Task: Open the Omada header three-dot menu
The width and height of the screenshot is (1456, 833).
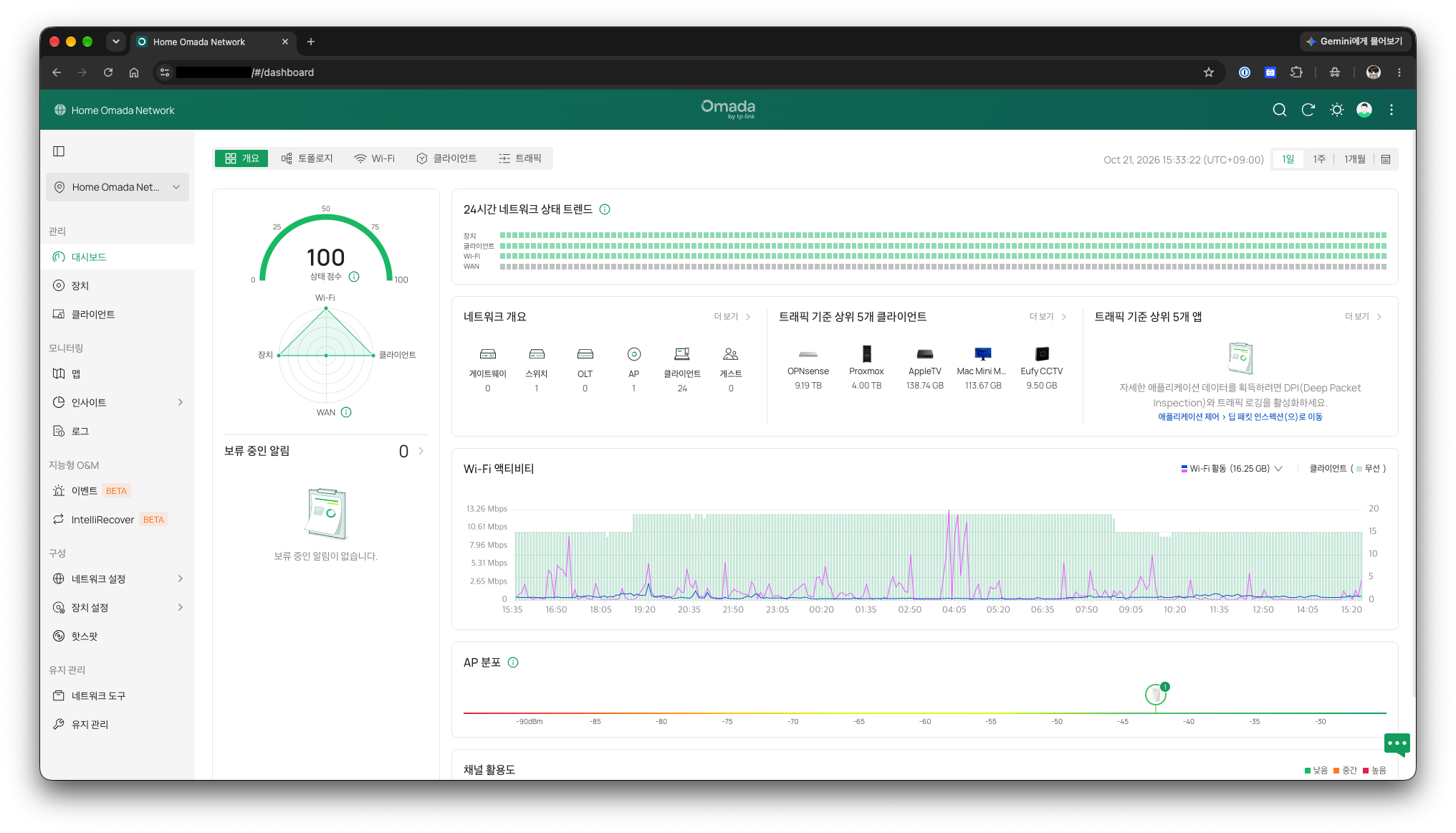Action: [1392, 110]
